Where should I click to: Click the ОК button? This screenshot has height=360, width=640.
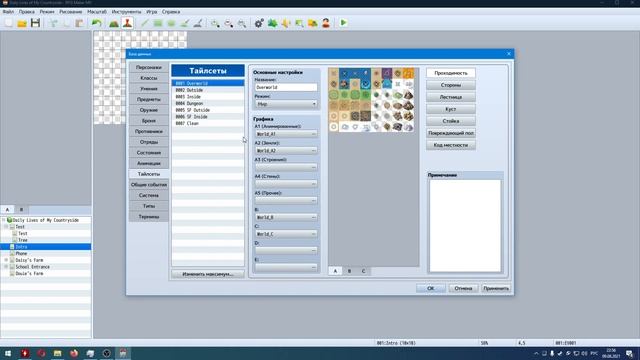431,288
